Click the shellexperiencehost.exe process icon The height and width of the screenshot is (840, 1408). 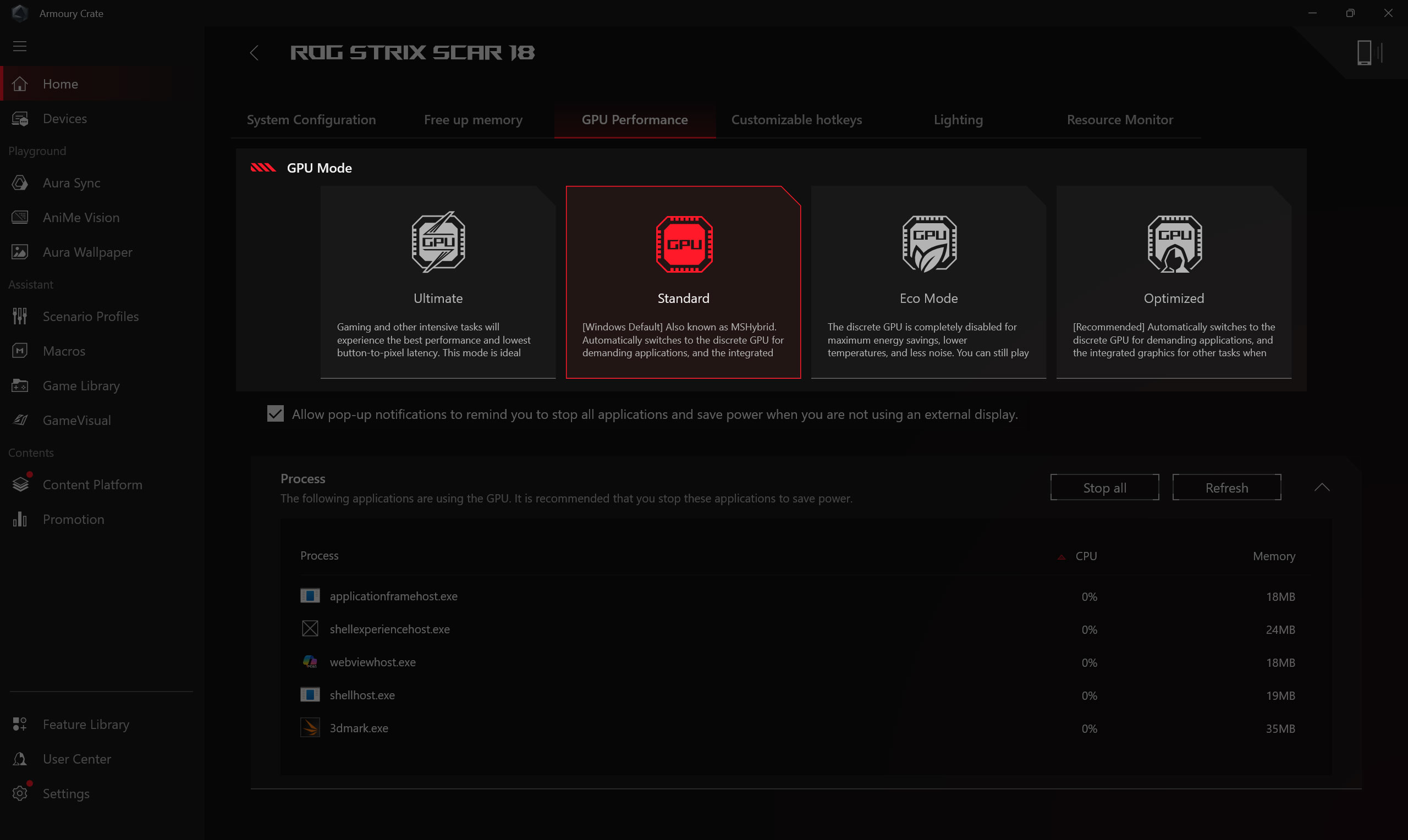click(310, 628)
